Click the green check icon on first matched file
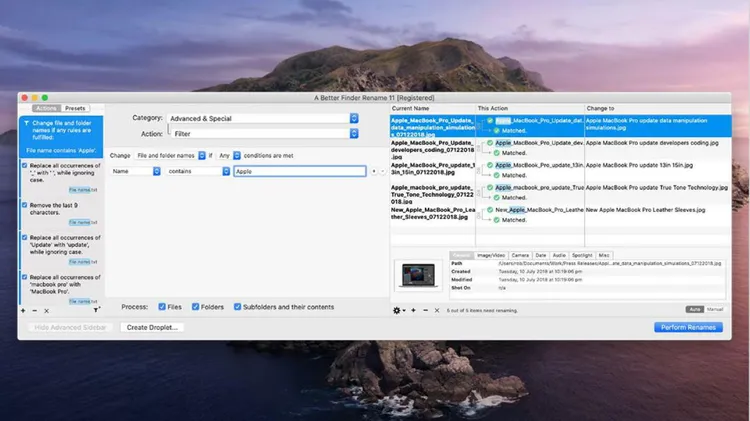This screenshot has height=421, width=750. 490,120
